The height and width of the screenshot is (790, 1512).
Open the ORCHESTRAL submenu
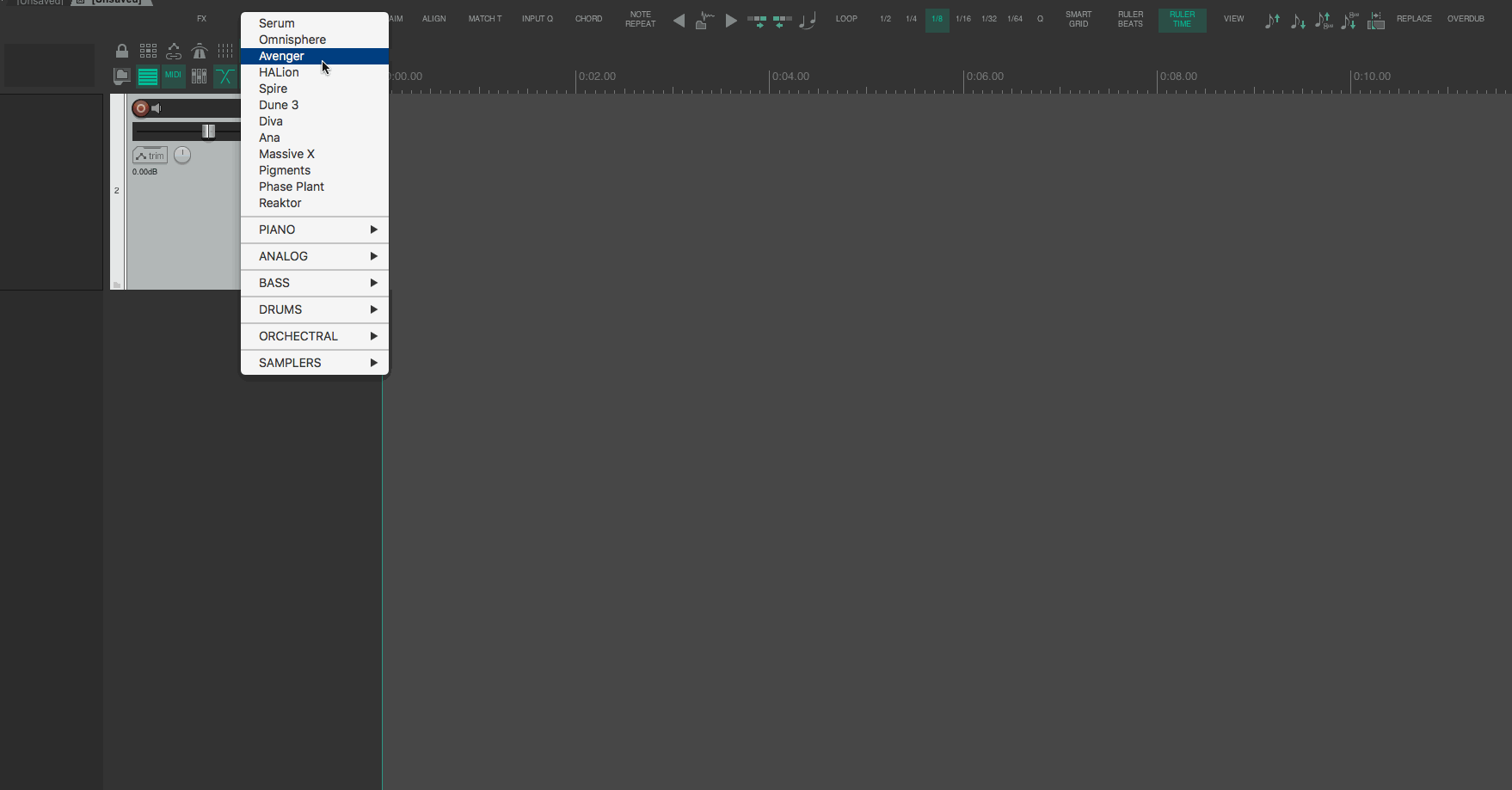tap(315, 336)
